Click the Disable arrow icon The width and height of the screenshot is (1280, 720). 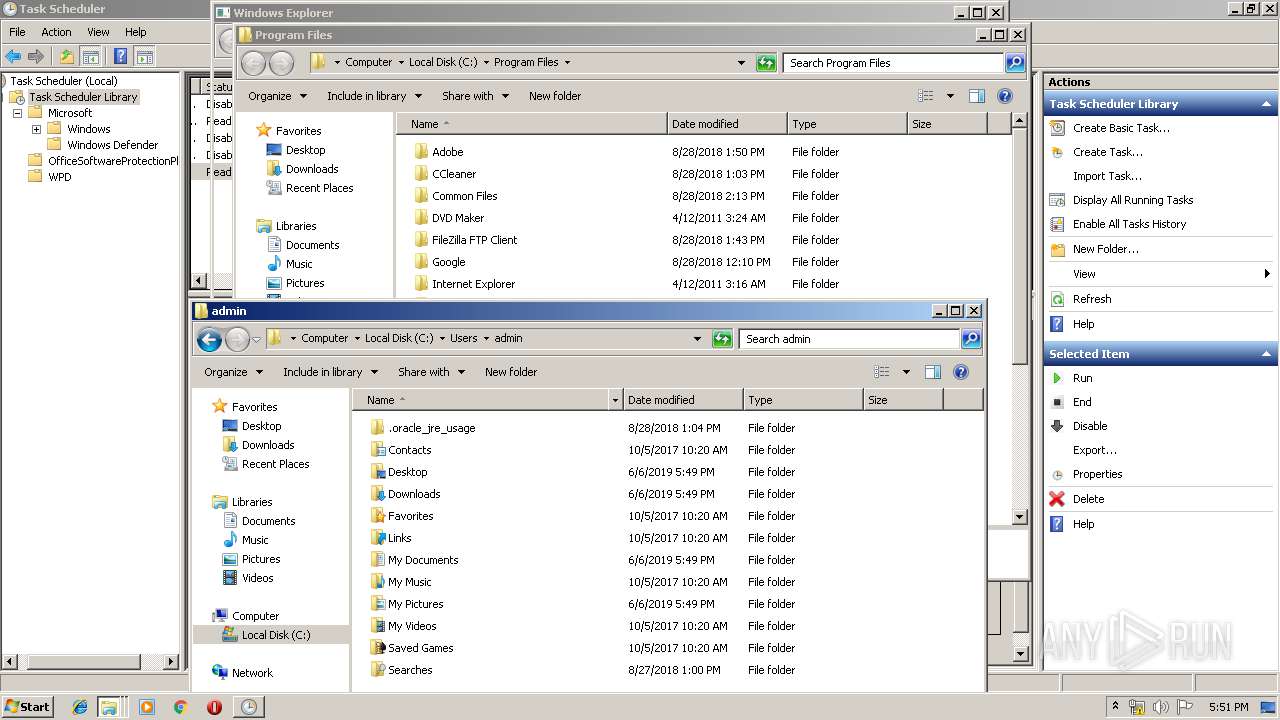pyautogui.click(x=1057, y=426)
